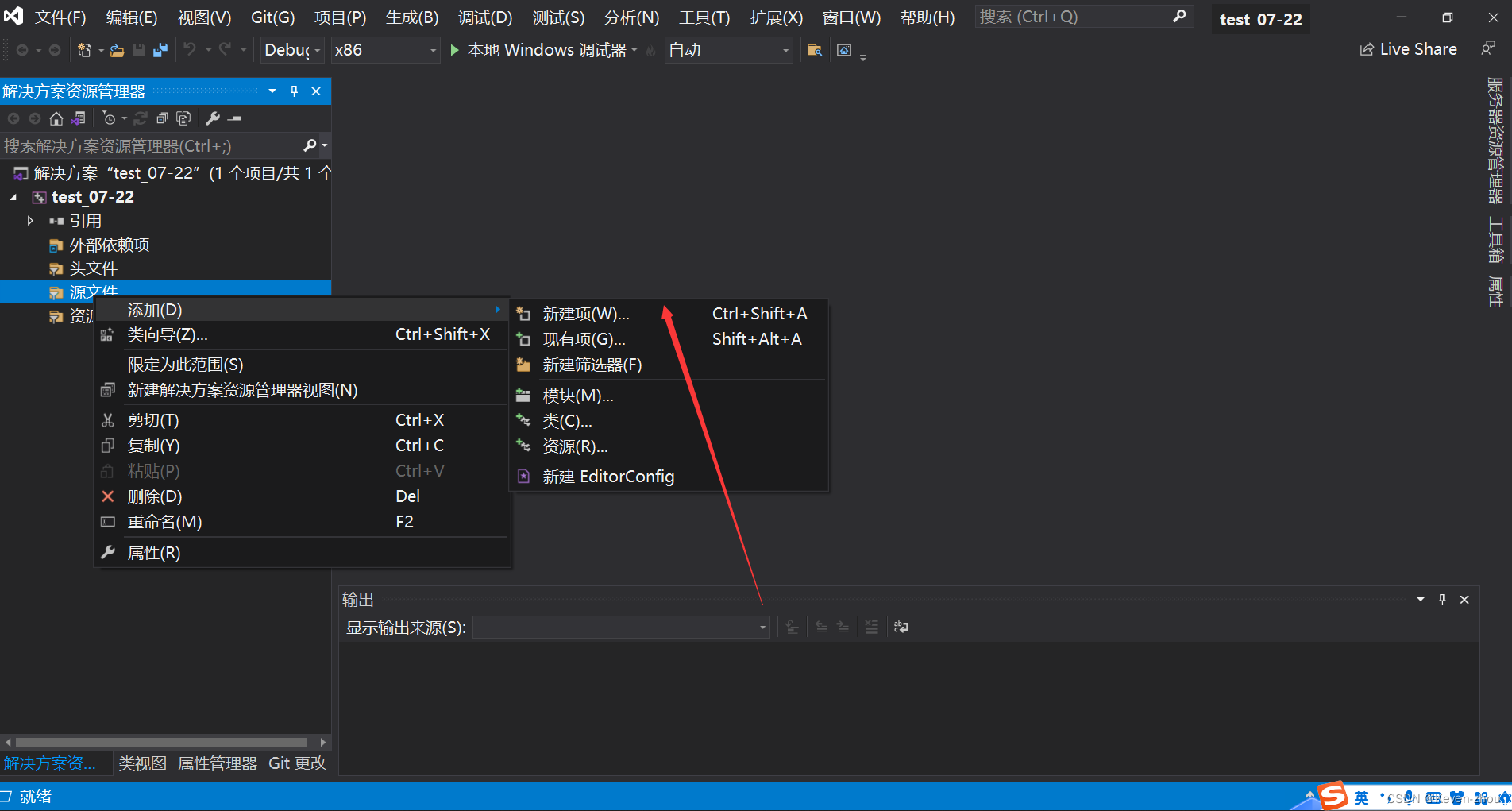This screenshot has width=1512, height=811.
Task: Open the 文件(F) menu
Action: pos(60,17)
